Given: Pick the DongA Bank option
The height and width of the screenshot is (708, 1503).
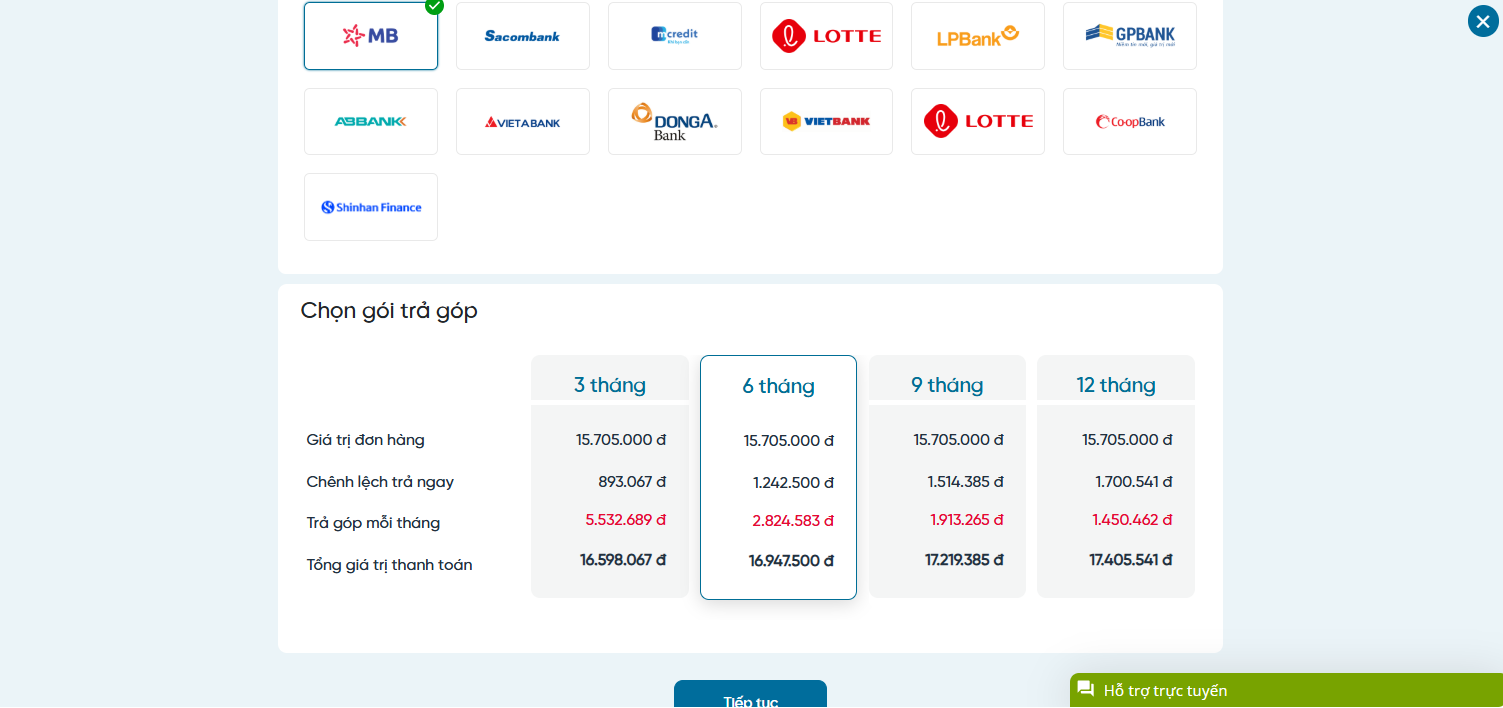Looking at the screenshot, I should pos(675,122).
